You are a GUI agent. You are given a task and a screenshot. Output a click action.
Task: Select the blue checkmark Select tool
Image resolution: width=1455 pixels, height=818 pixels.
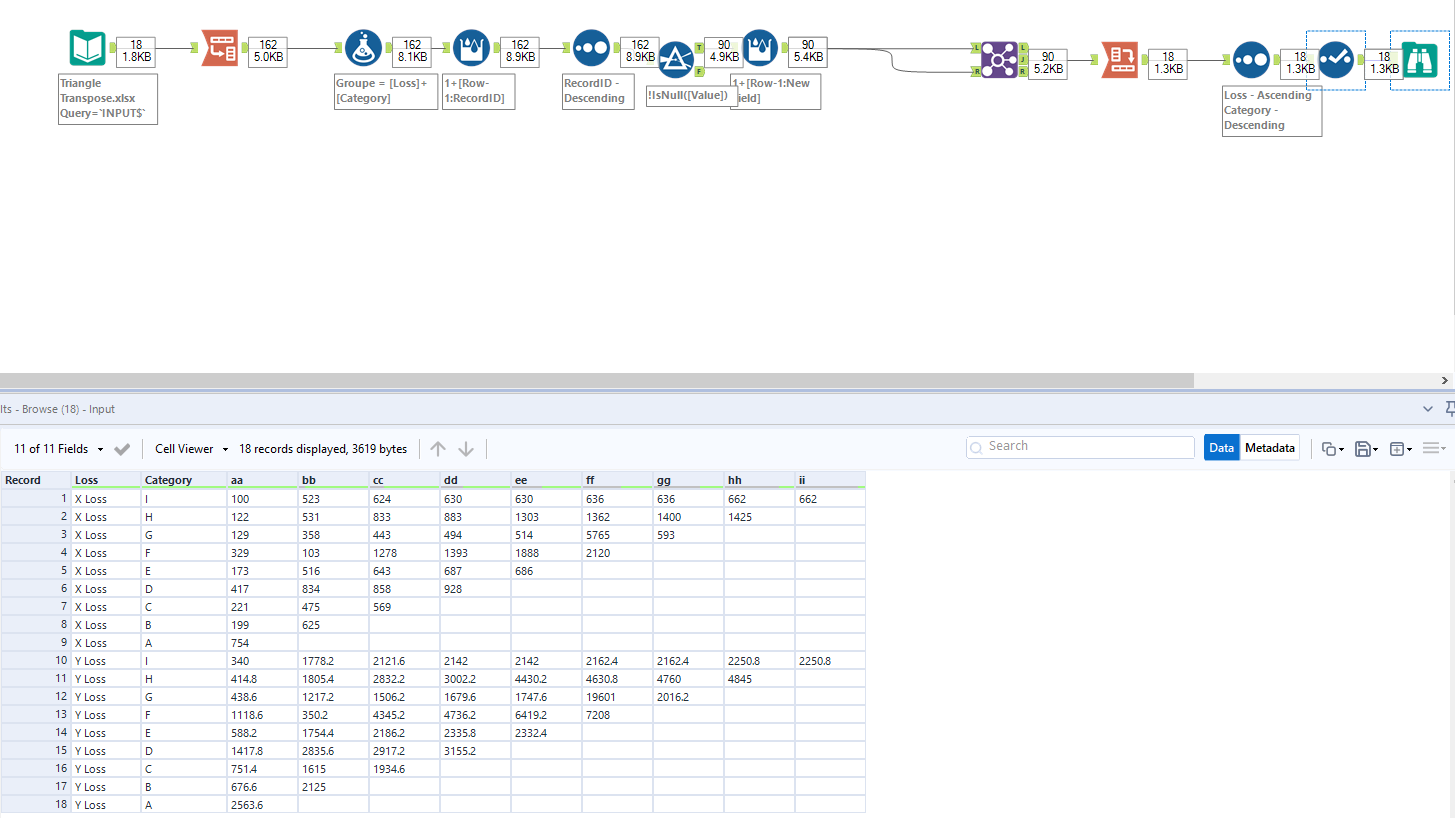tap(1335, 60)
